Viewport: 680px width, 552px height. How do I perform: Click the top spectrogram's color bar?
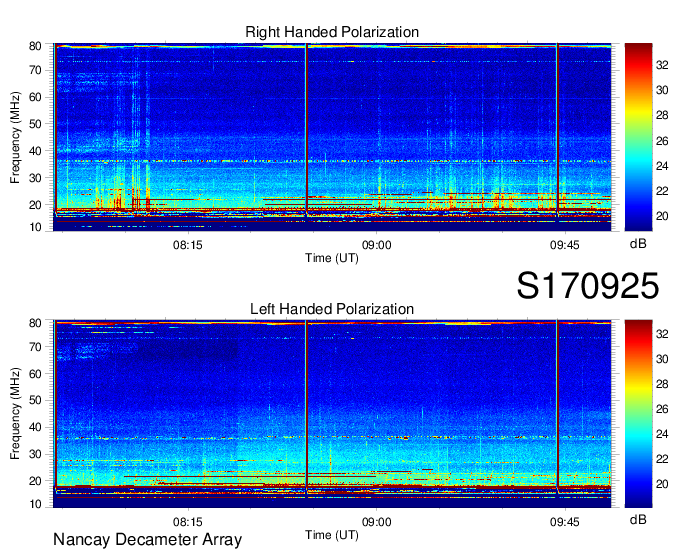[638, 137]
